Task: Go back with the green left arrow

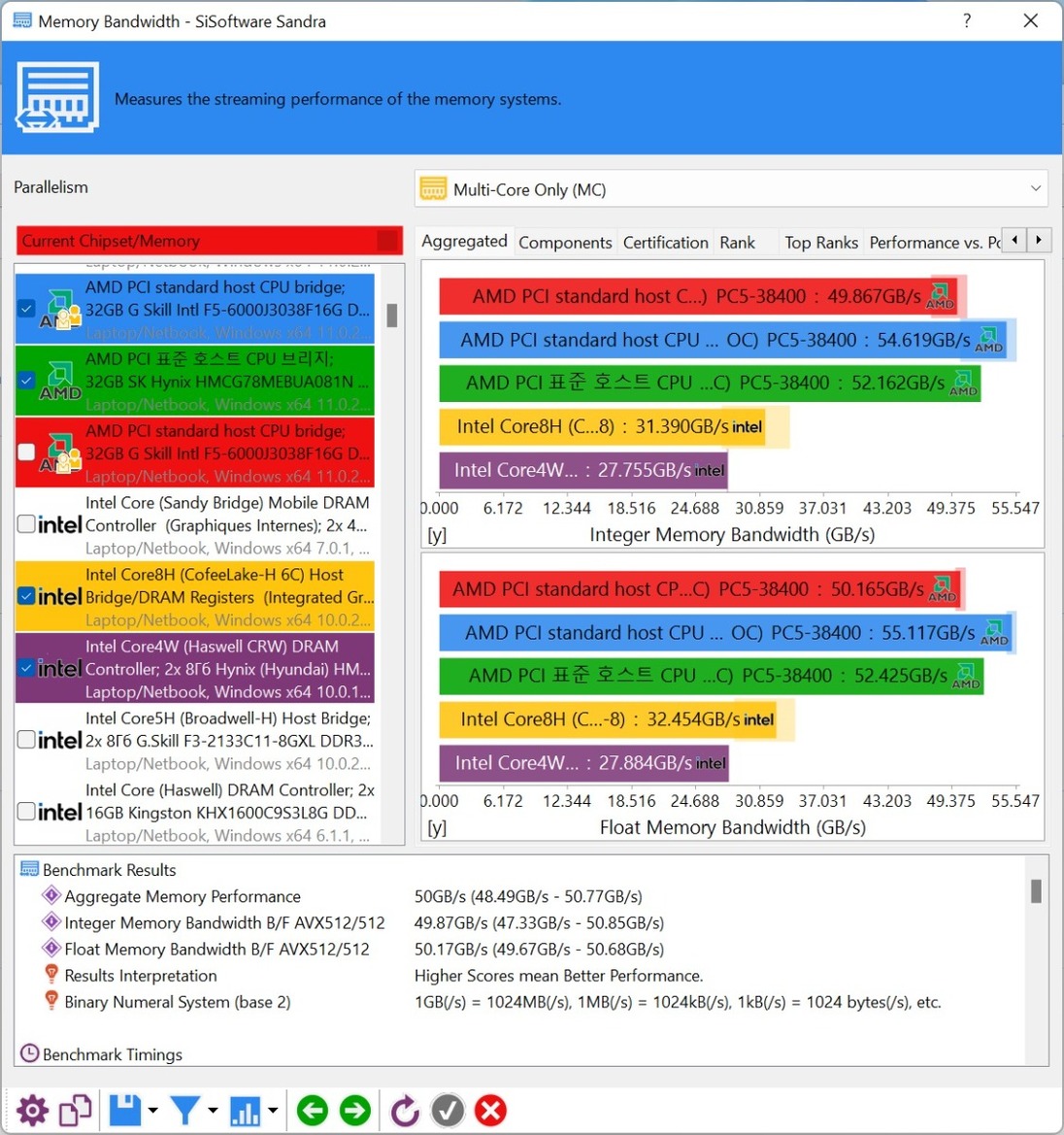Action: [x=313, y=1111]
